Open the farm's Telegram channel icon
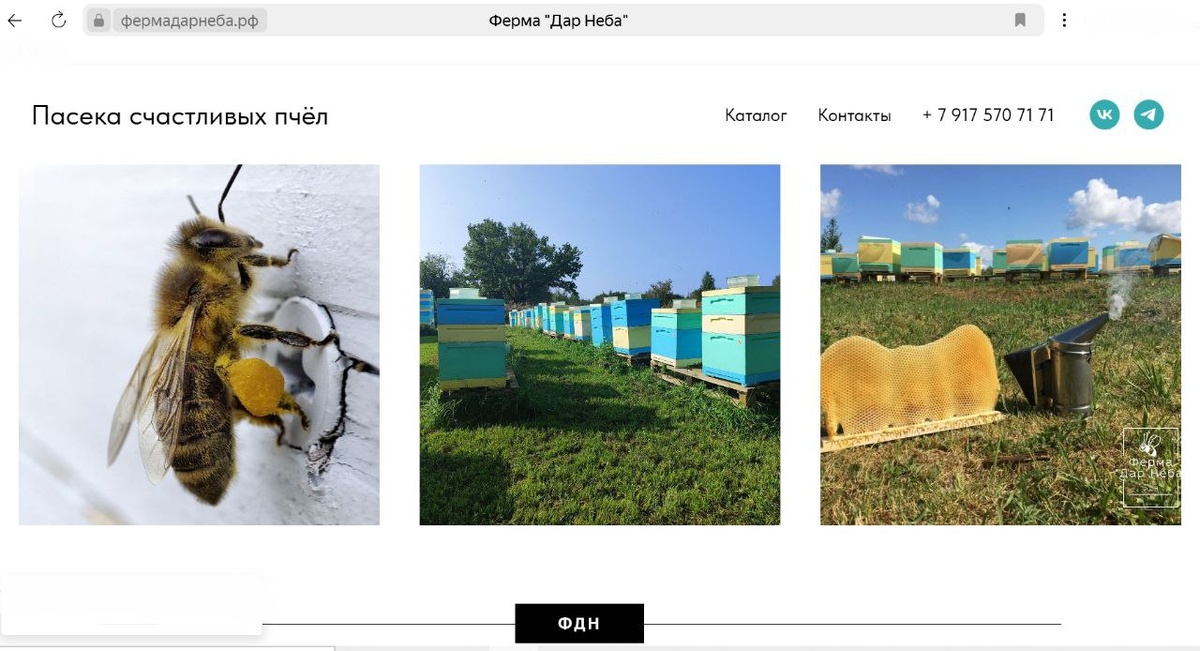 click(x=1149, y=115)
